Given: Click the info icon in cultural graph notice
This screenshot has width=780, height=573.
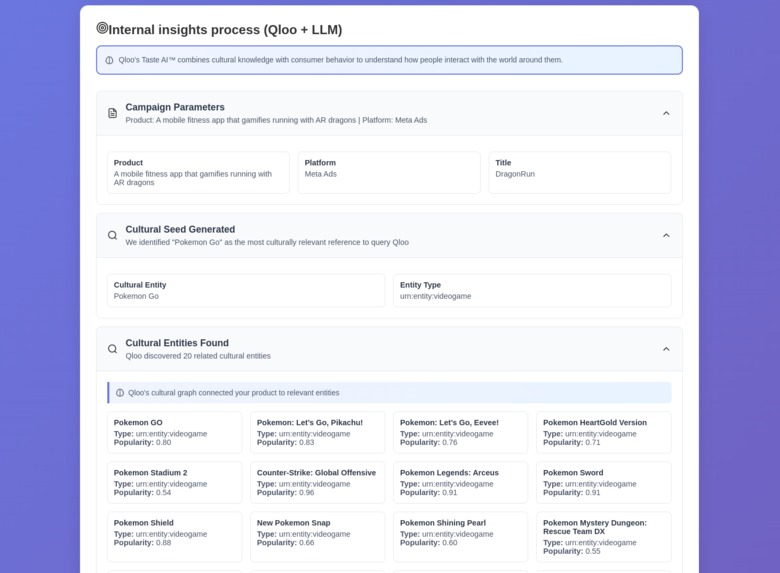Looking at the screenshot, I should (120, 393).
